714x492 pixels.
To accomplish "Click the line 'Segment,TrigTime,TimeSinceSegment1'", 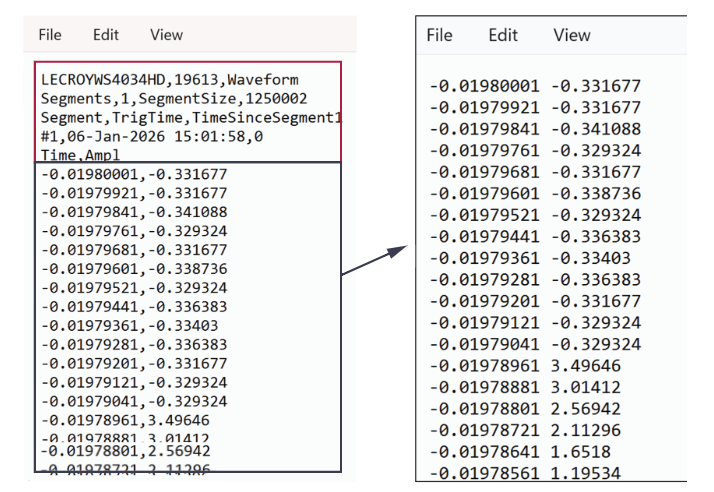I will pyautogui.click(x=191, y=118).
